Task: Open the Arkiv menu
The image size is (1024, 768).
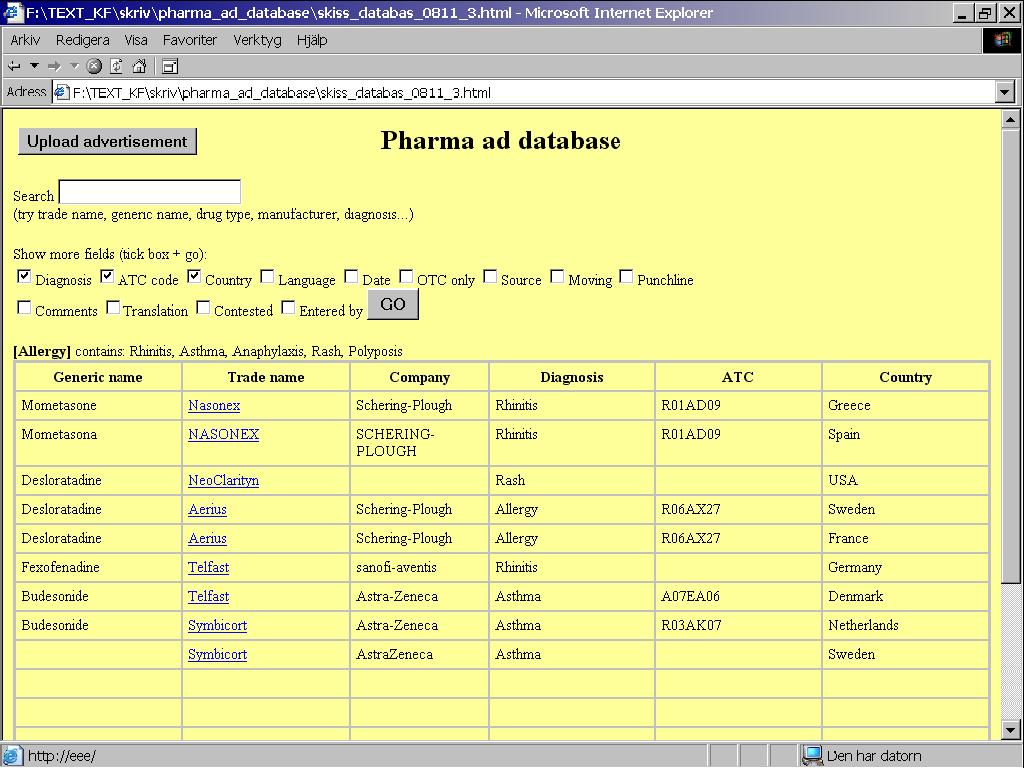Action: click(25, 40)
